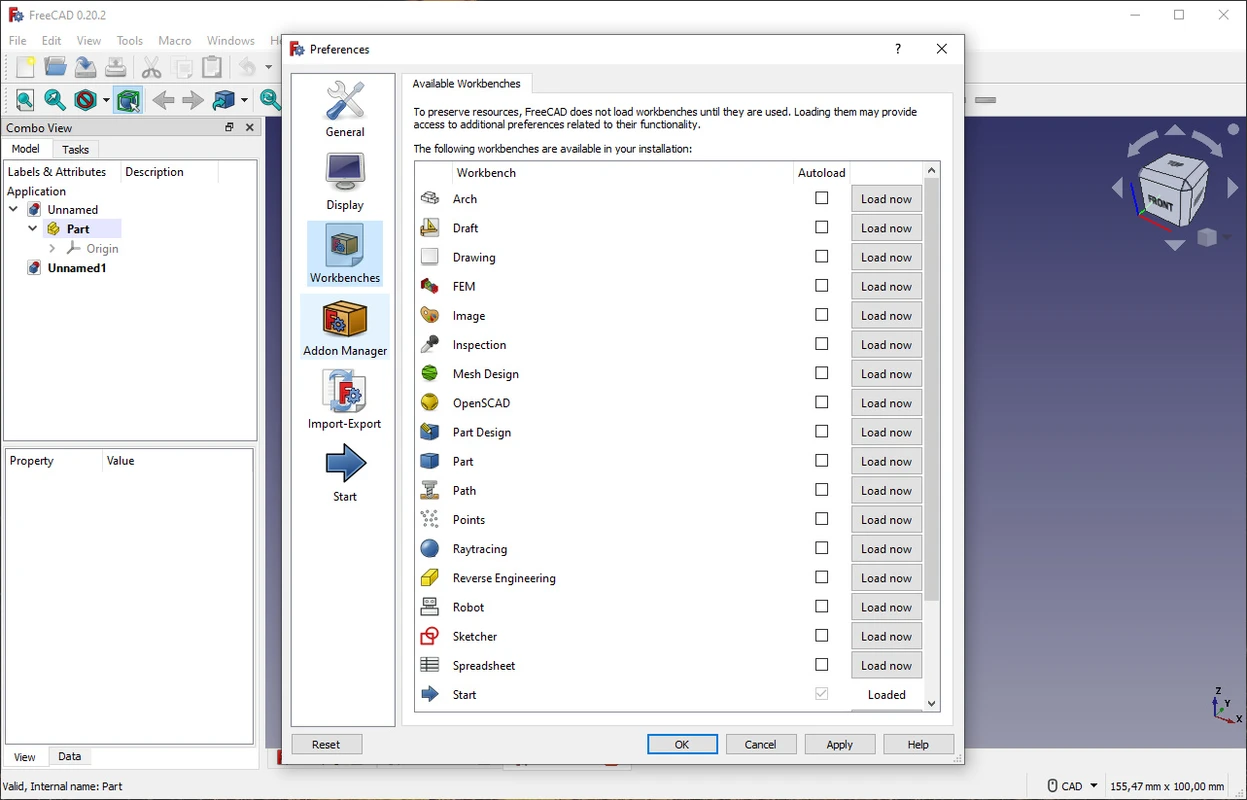Screen dimensions: 1247x800
Task: Enable autoload for Arch workbench
Action: point(822,198)
